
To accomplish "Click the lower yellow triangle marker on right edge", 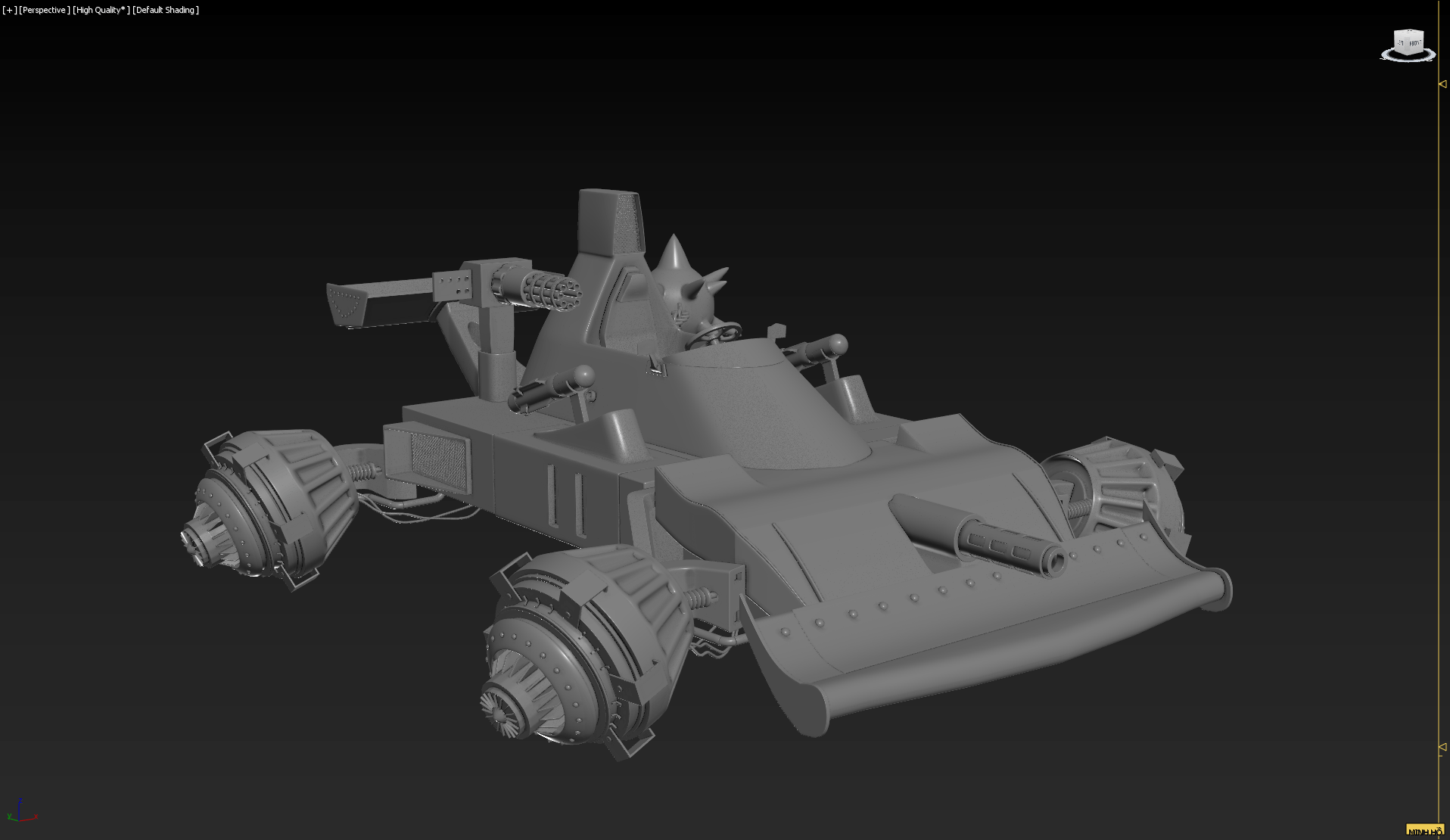I will (1442, 747).
